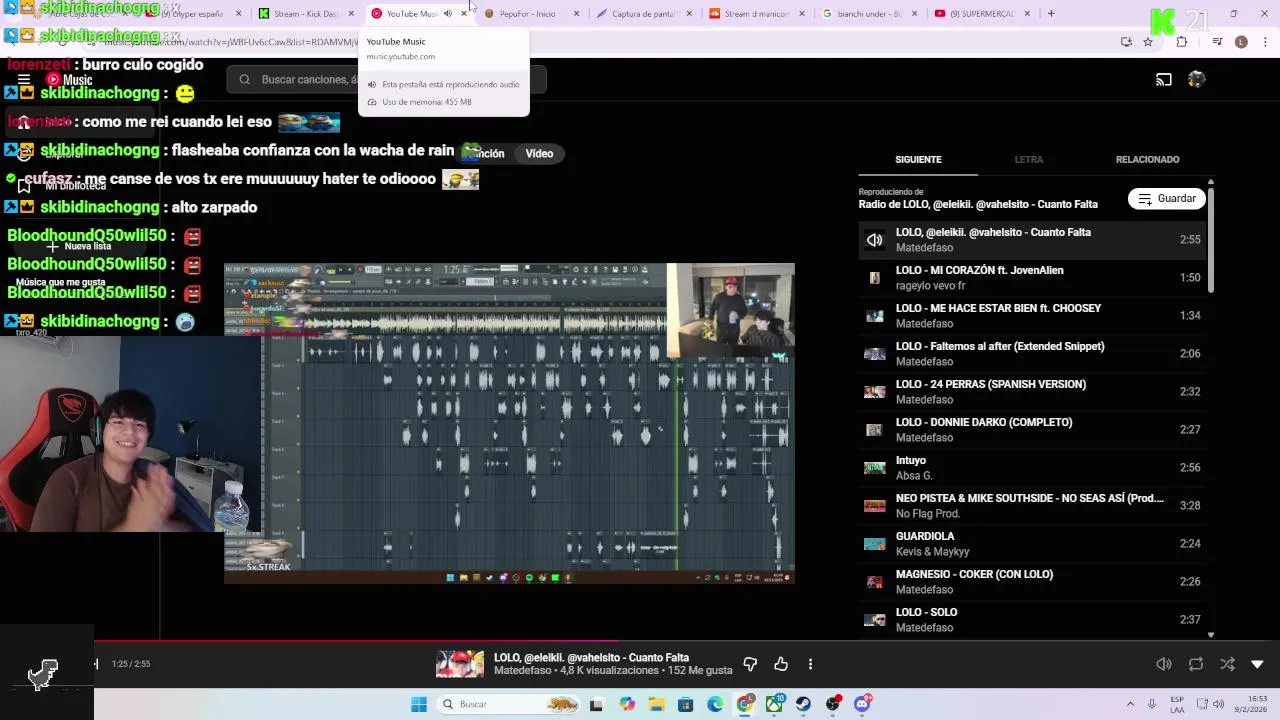This screenshot has width=1280, height=720.
Task: Switch to the bianchi under Google search tab
Action: (x=869, y=14)
